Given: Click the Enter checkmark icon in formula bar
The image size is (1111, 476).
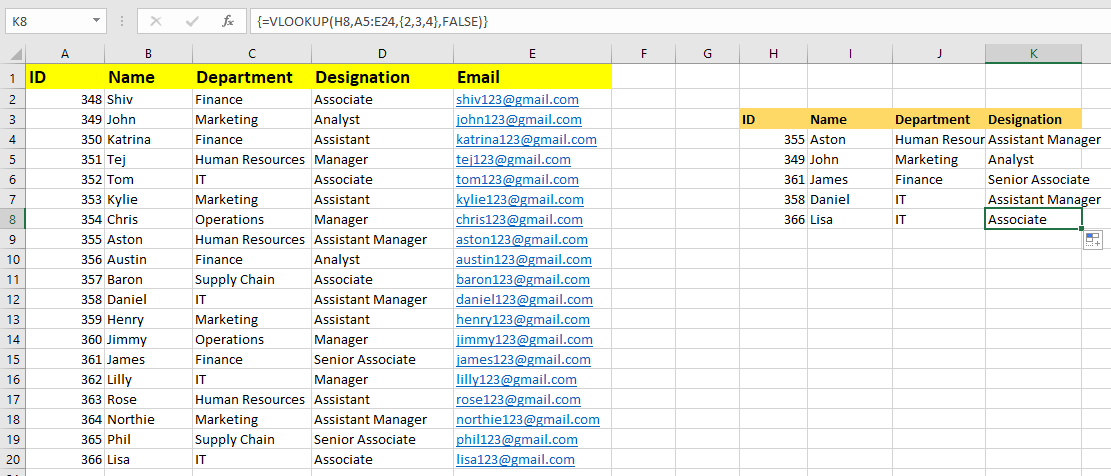Looking at the screenshot, I should [192, 20].
